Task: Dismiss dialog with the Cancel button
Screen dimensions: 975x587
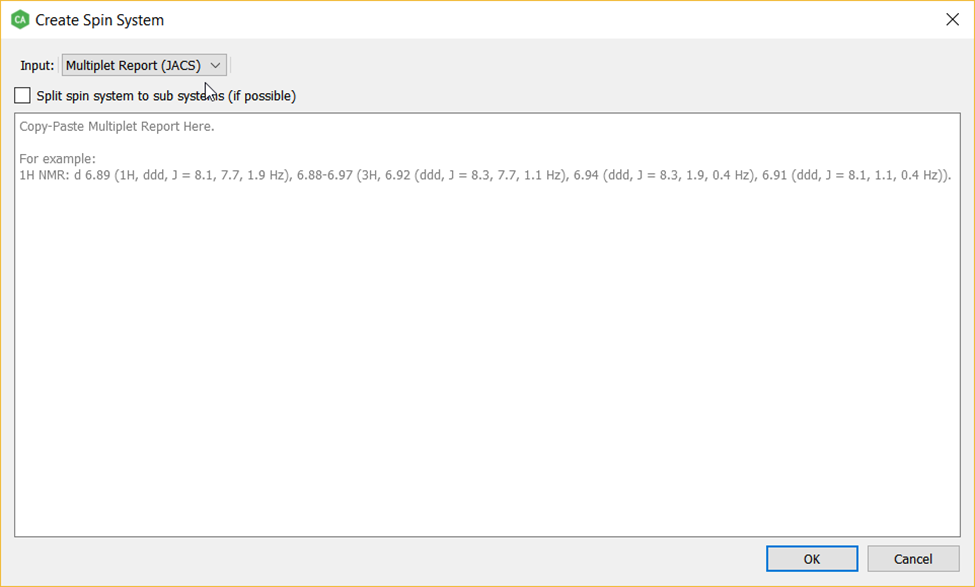Action: pyautogui.click(x=913, y=559)
